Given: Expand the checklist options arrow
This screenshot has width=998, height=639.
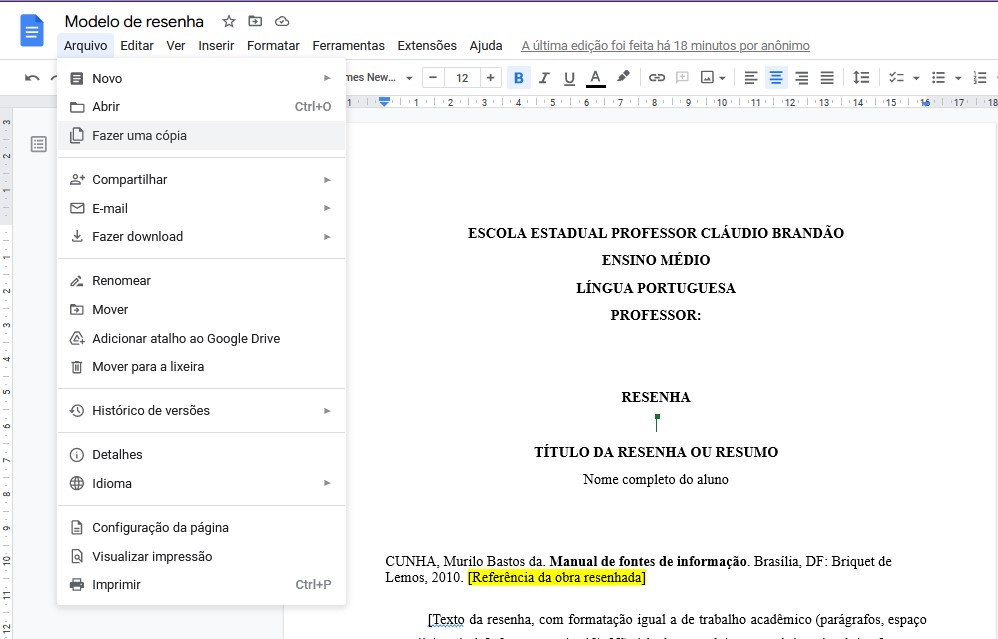Looking at the screenshot, I should (x=917, y=78).
